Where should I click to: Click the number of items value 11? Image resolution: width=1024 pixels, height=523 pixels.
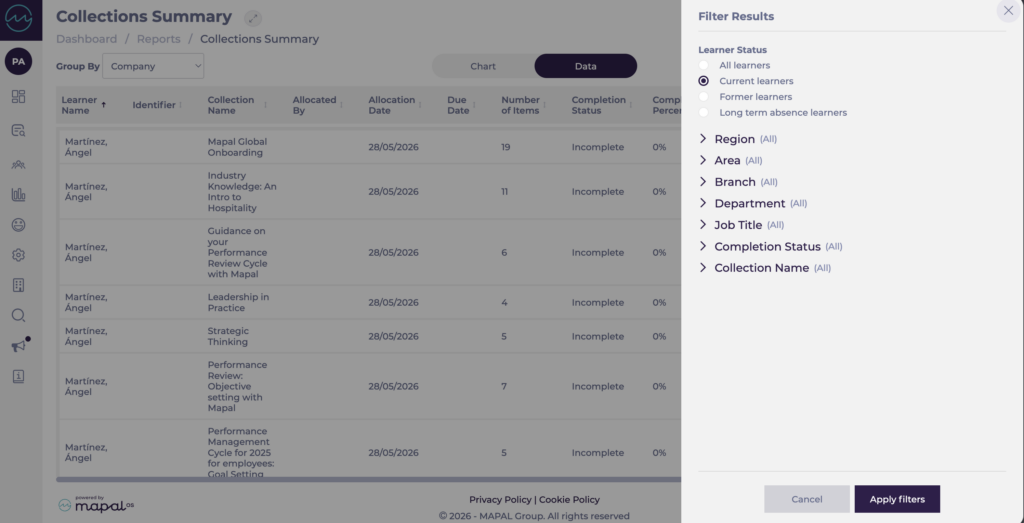click(504, 192)
